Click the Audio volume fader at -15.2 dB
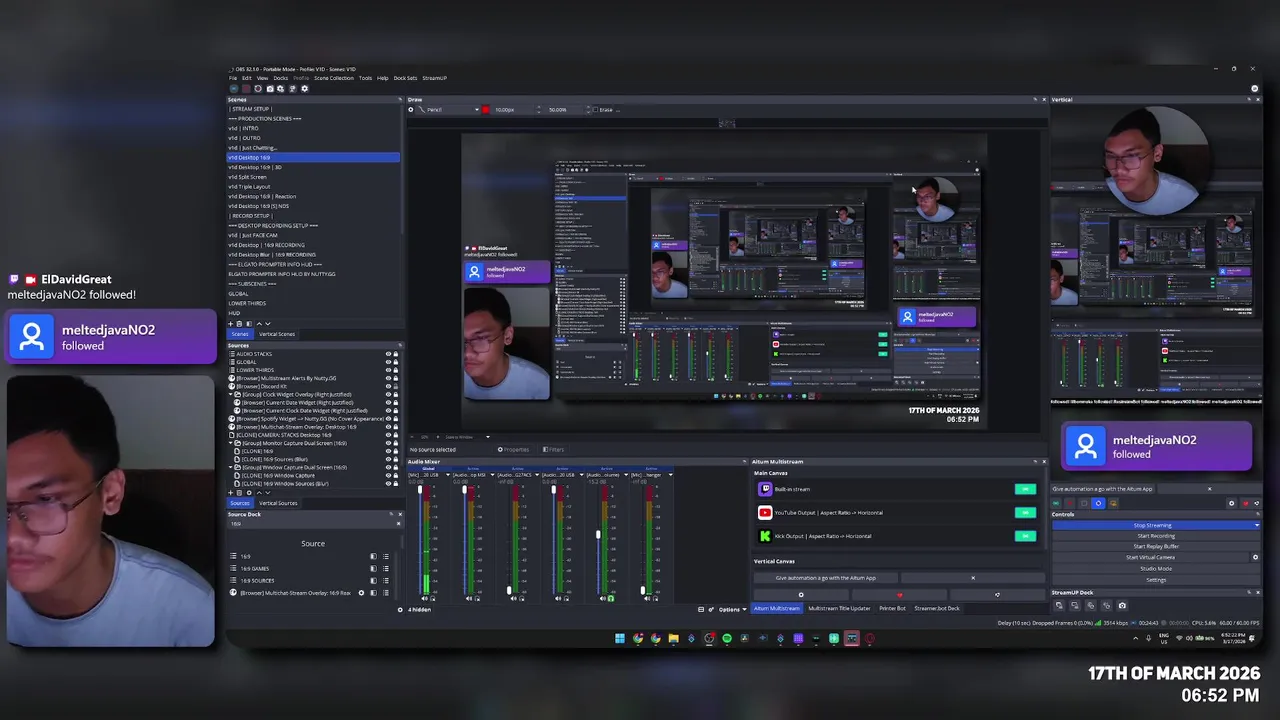The width and height of the screenshot is (1280, 720). point(599,535)
